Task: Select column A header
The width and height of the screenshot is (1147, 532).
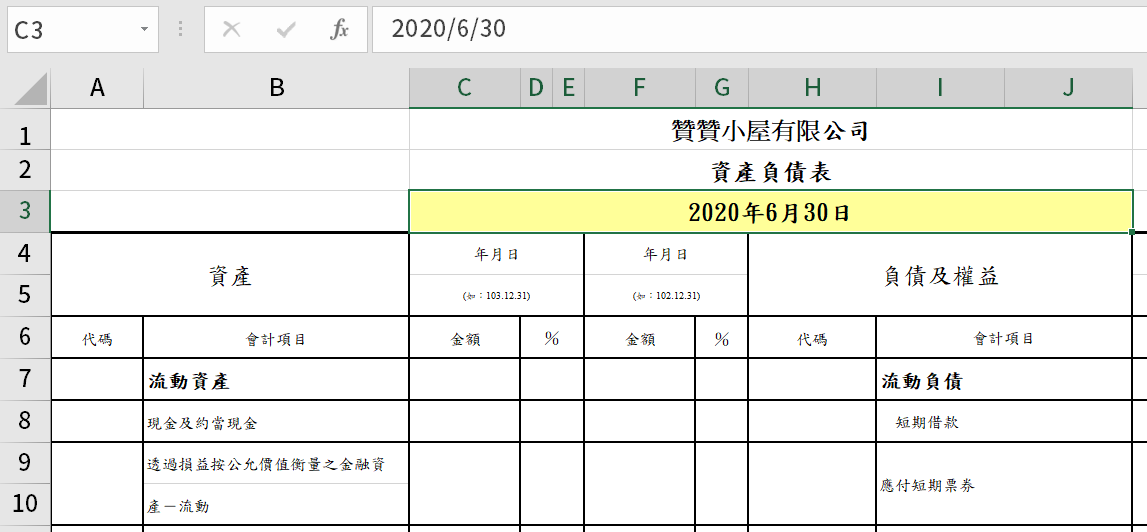Action: (x=97, y=89)
